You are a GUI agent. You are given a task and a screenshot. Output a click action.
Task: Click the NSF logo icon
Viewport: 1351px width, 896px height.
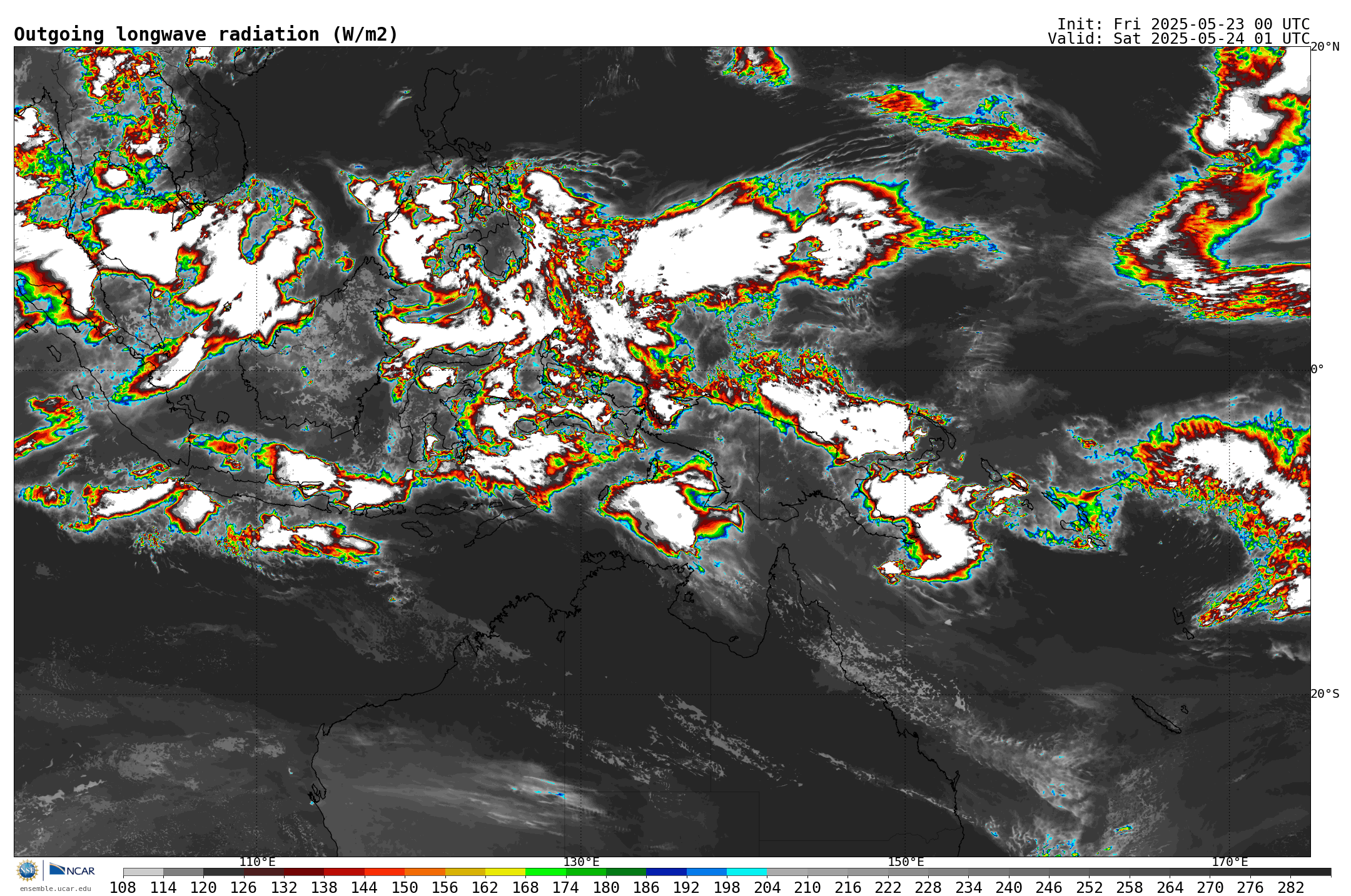28,870
